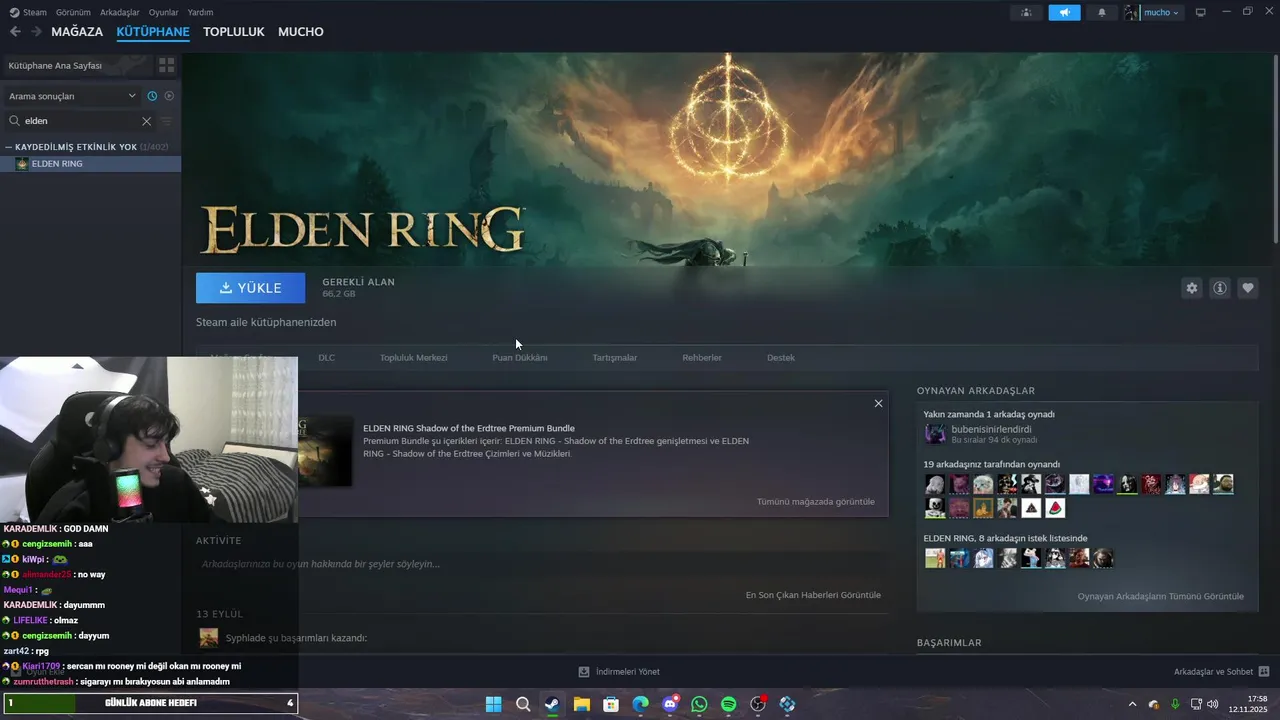Open the MAĞAZA section
Viewport: 1280px width, 720px height.
click(77, 32)
